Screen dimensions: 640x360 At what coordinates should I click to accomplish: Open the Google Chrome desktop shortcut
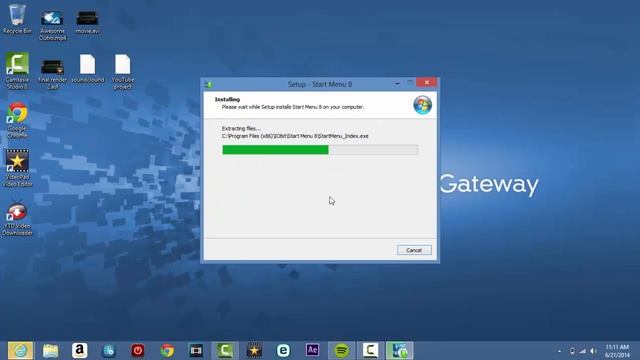point(17,120)
